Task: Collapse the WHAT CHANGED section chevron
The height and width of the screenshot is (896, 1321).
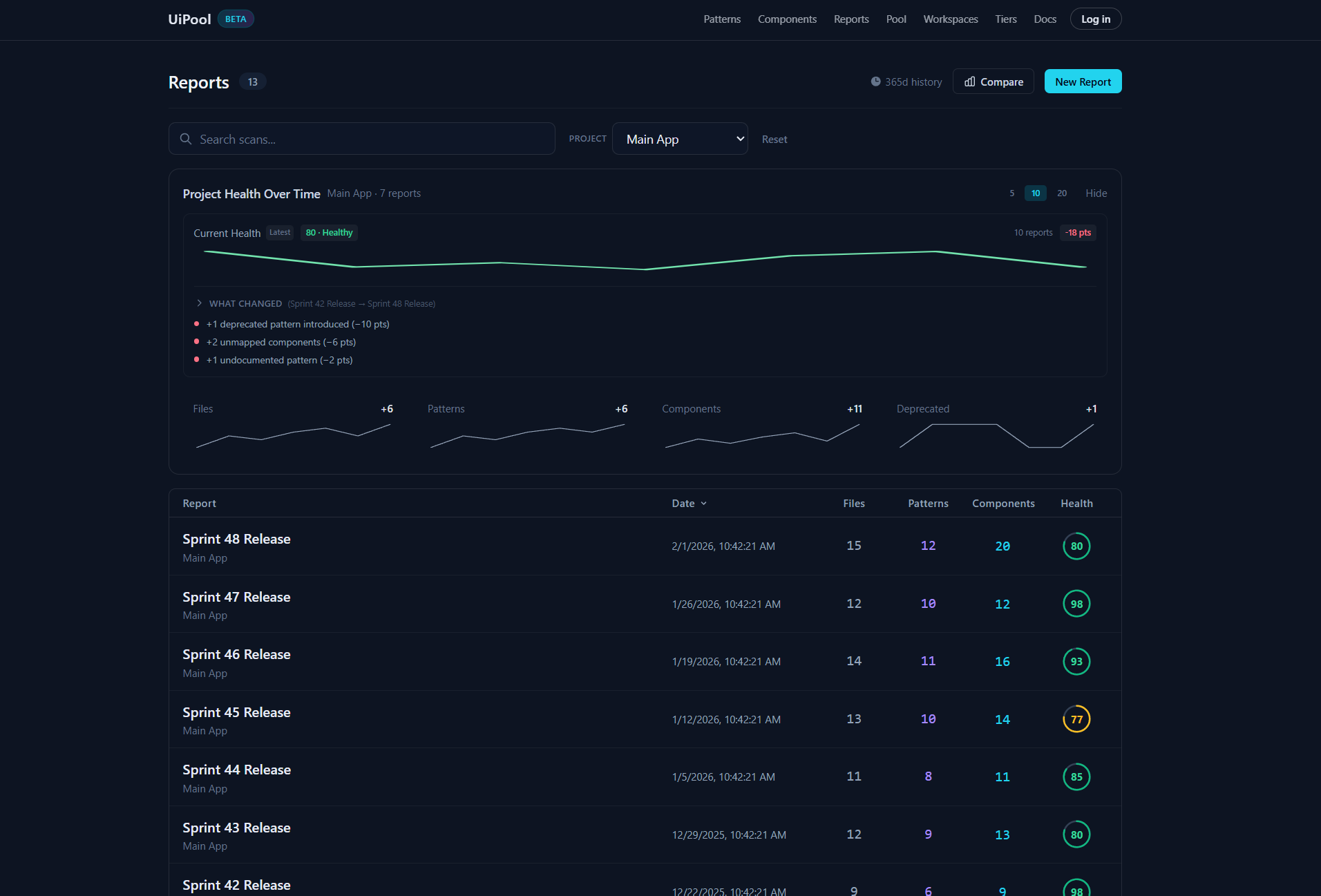Action: 200,303
